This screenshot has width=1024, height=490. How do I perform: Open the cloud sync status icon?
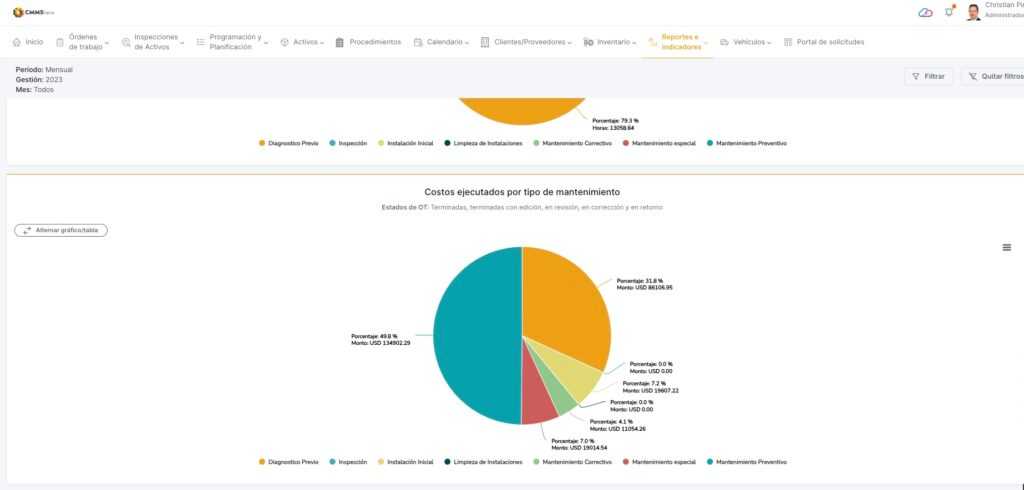click(x=925, y=12)
